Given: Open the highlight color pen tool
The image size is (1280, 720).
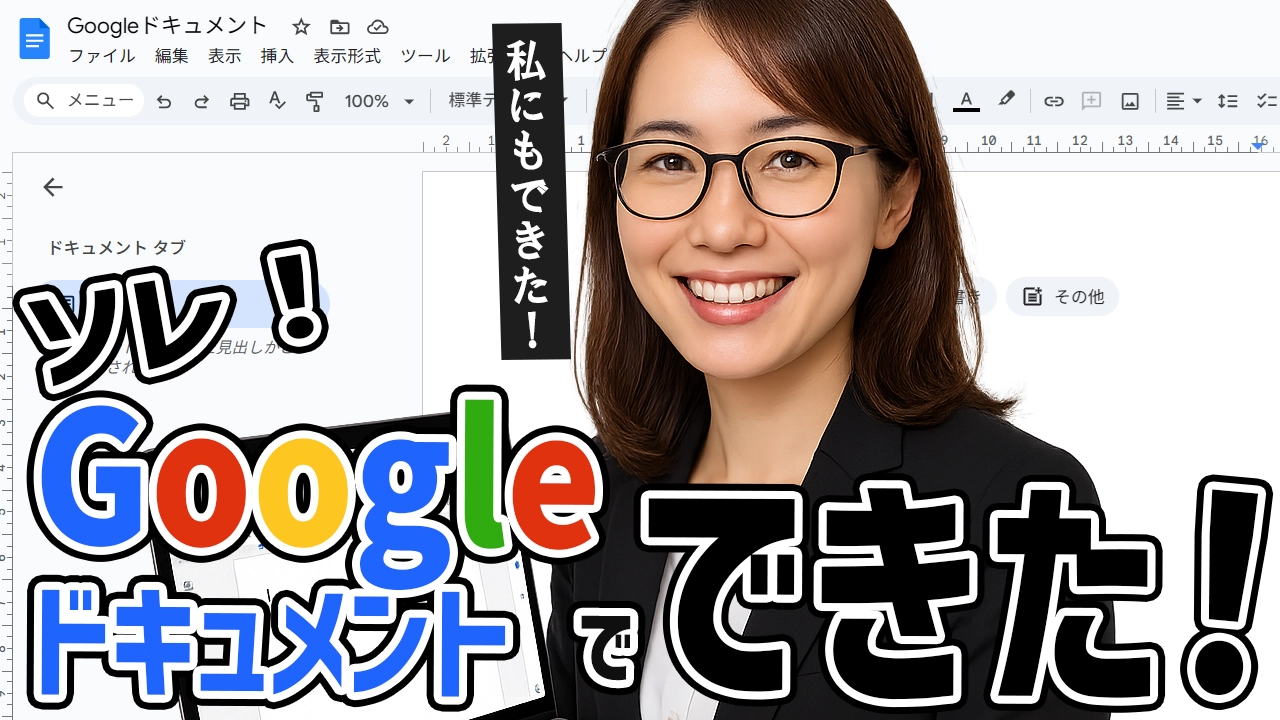Looking at the screenshot, I should click(x=1006, y=100).
